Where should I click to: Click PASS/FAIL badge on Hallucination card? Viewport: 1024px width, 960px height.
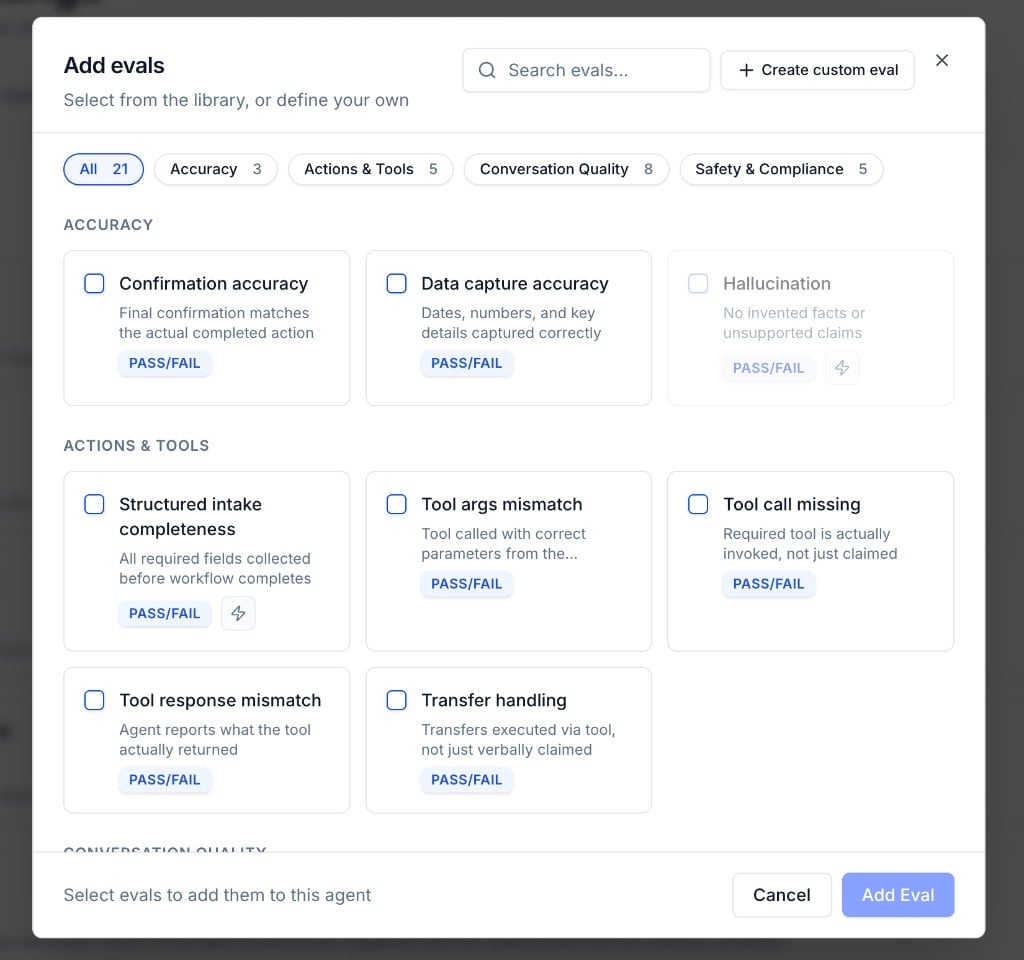pos(768,368)
